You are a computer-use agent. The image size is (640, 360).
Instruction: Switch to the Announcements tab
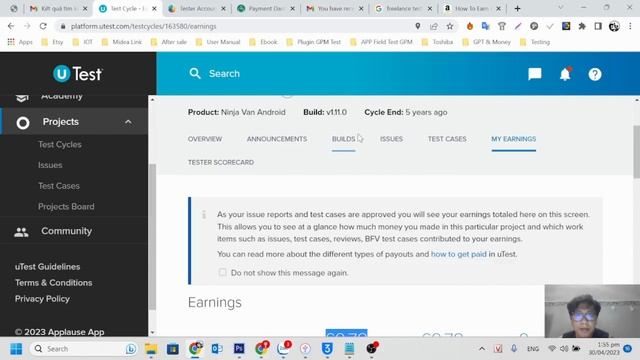pos(277,139)
